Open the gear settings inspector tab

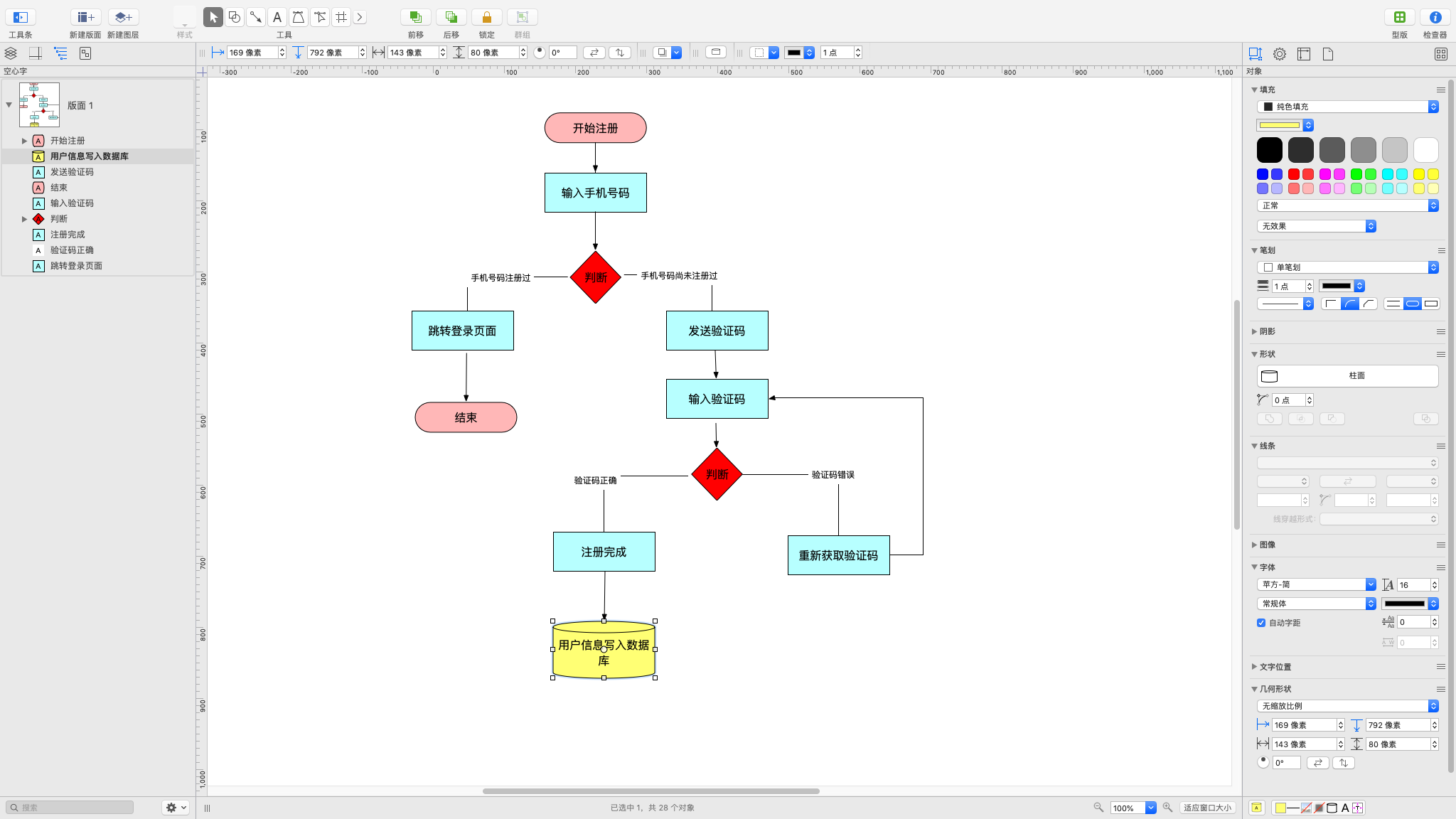[1280, 53]
